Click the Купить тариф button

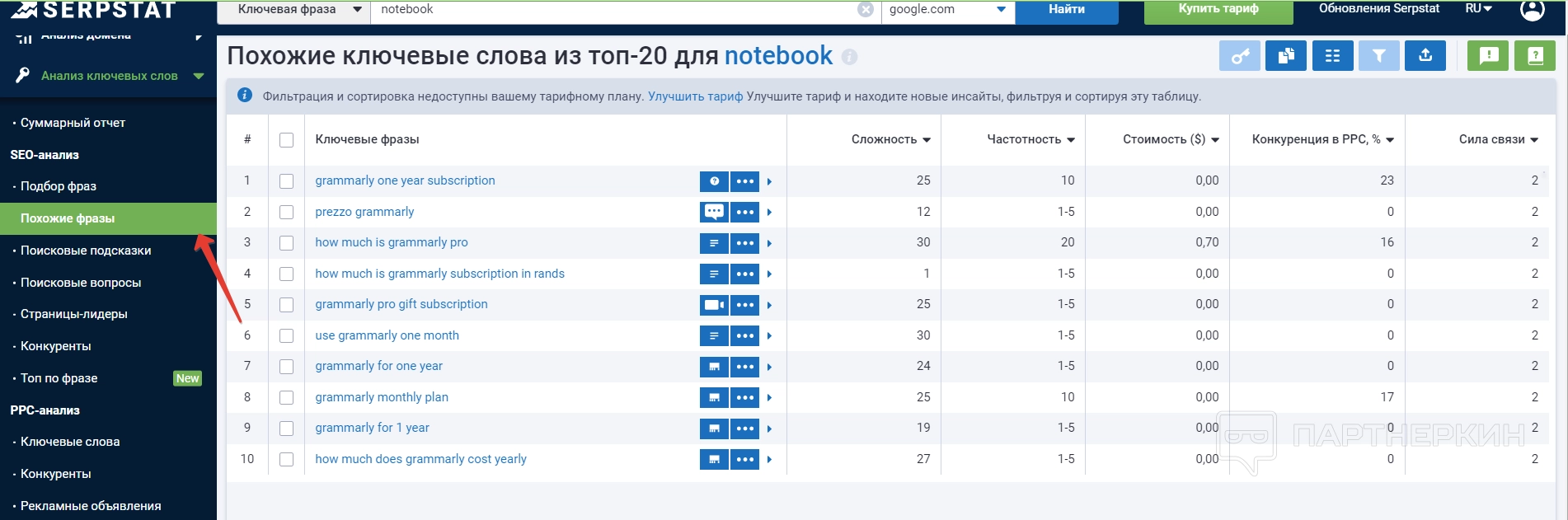(x=1218, y=10)
